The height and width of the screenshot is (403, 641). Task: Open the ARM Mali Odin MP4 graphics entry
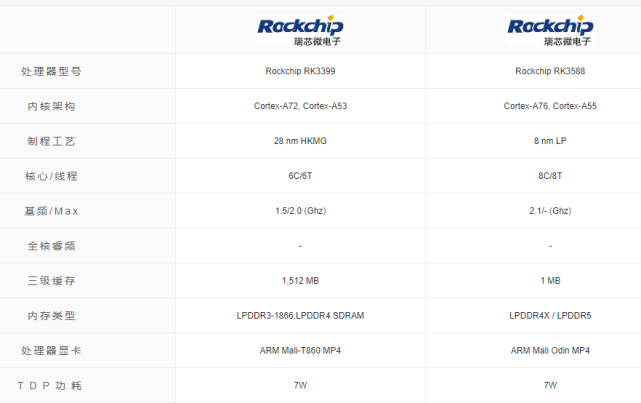coord(550,351)
